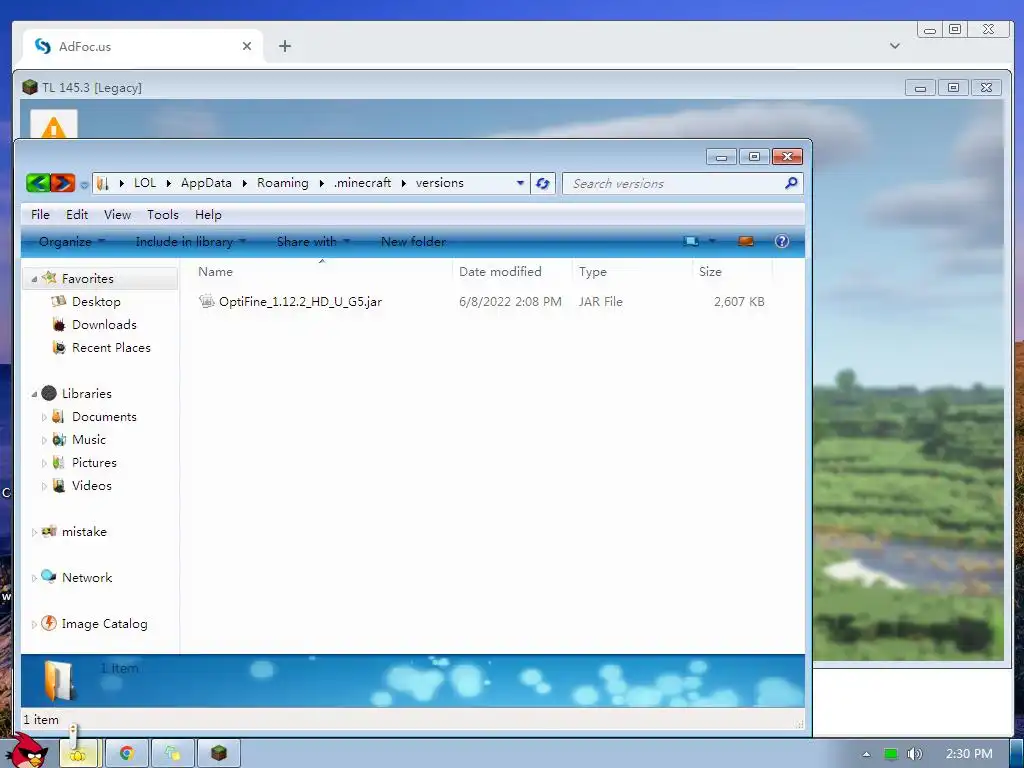Open the View menu
The image size is (1024, 768).
coord(117,215)
